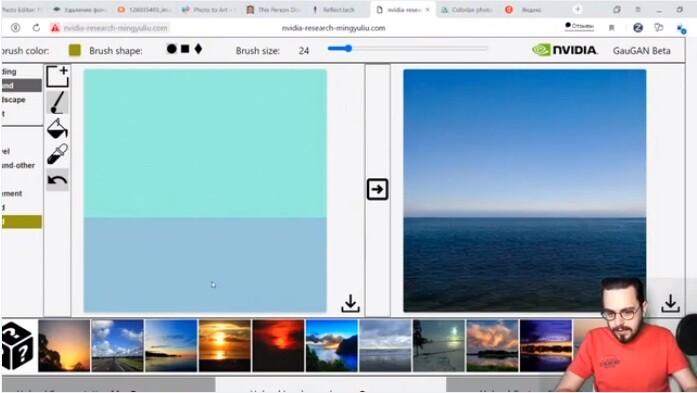Switch to the Photo to Art tab
Screen dimensions: 697x393
208,9
